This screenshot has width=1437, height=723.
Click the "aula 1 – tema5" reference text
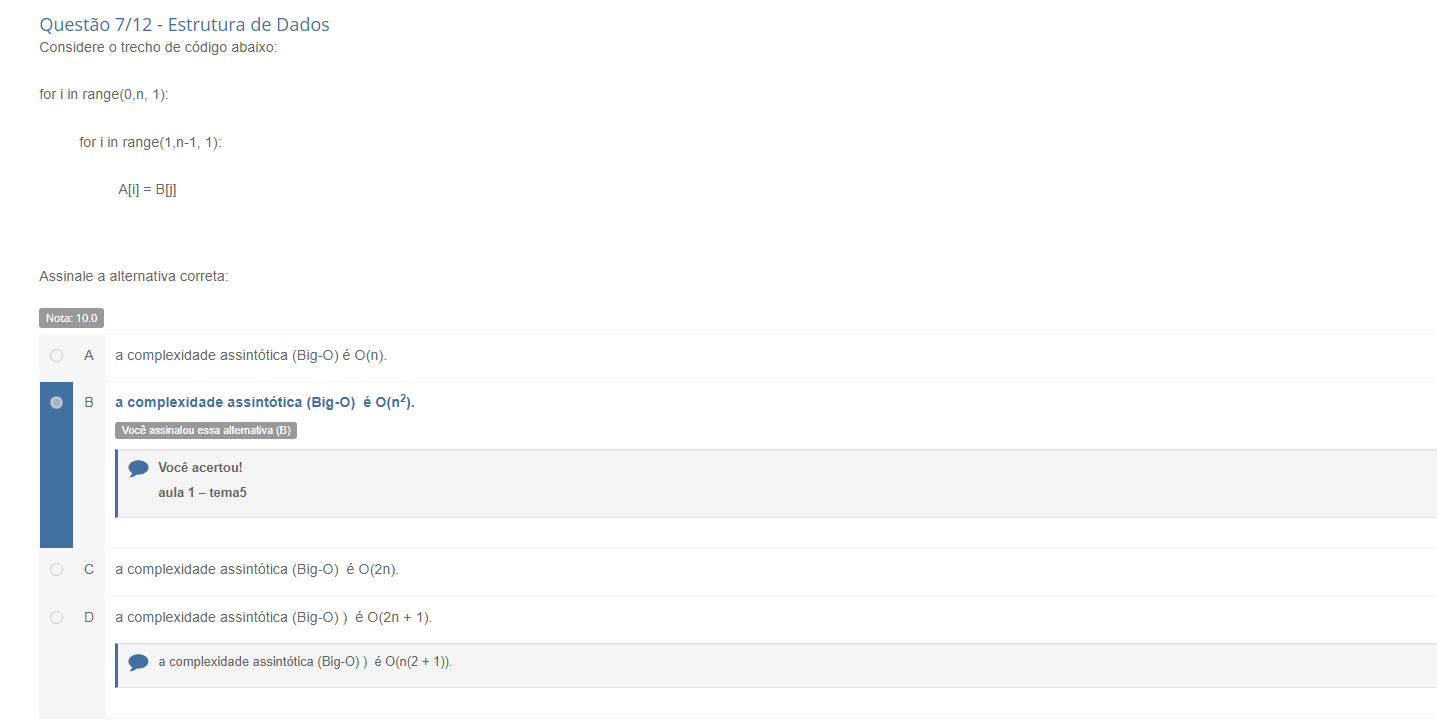click(202, 493)
